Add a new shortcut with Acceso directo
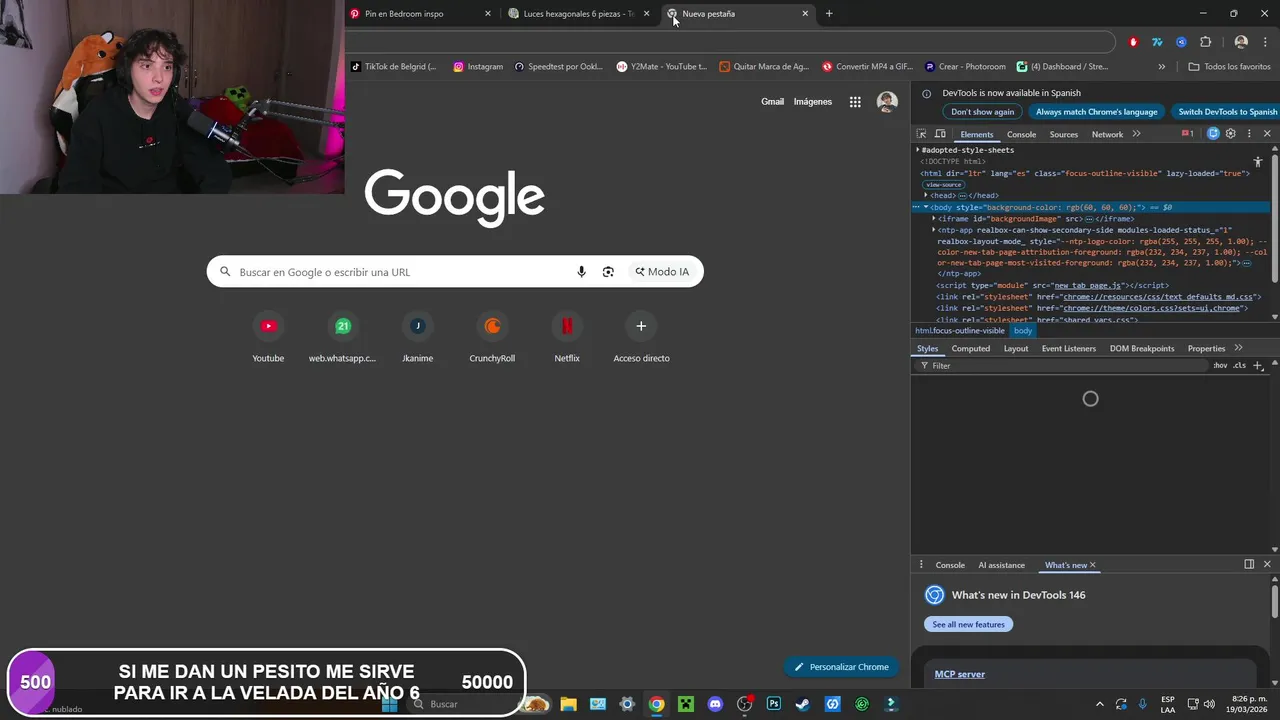 [x=641, y=338]
